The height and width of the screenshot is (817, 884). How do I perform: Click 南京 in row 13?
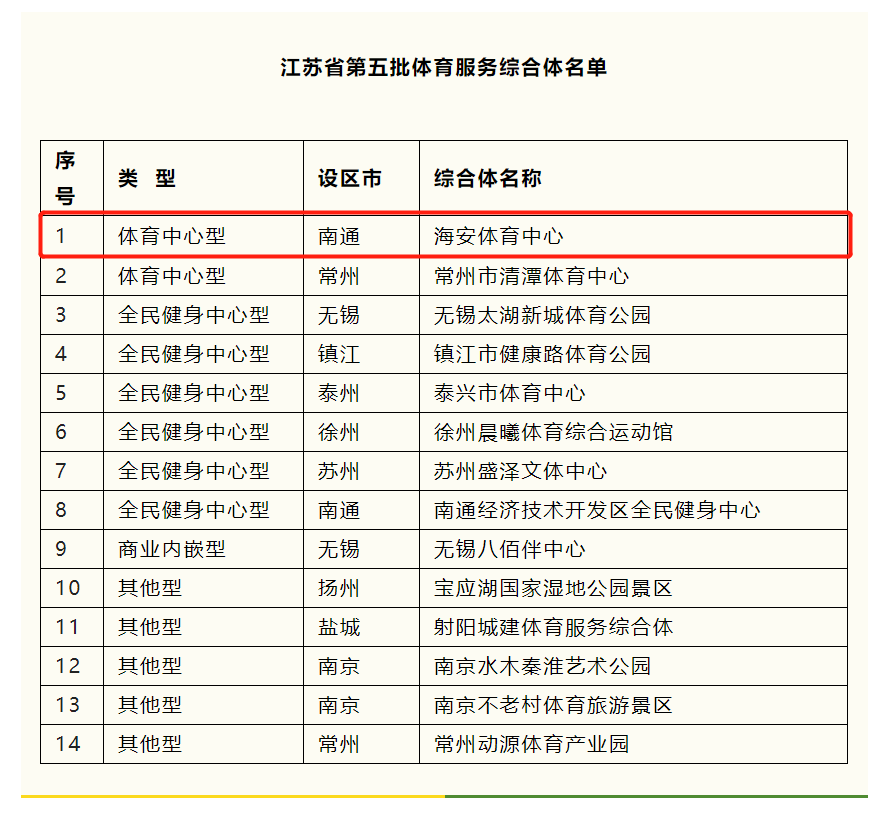[x=339, y=705]
